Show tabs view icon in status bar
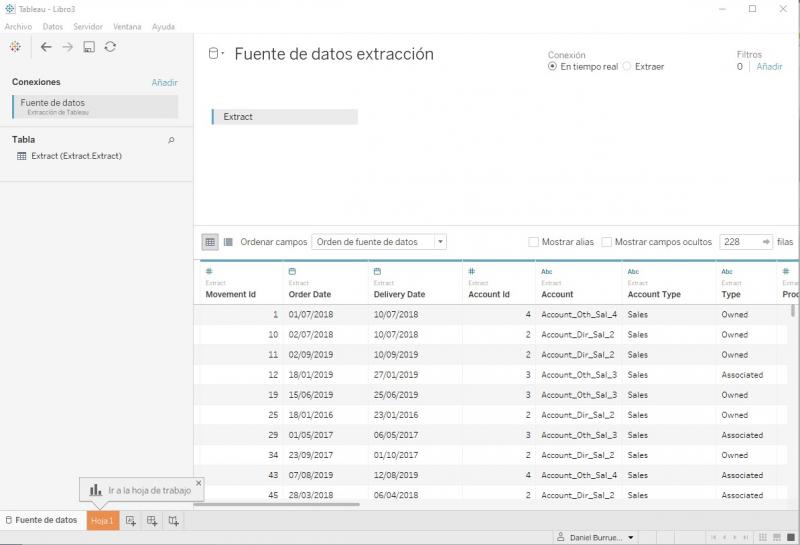Screen dimensions: 800x545 791,537
